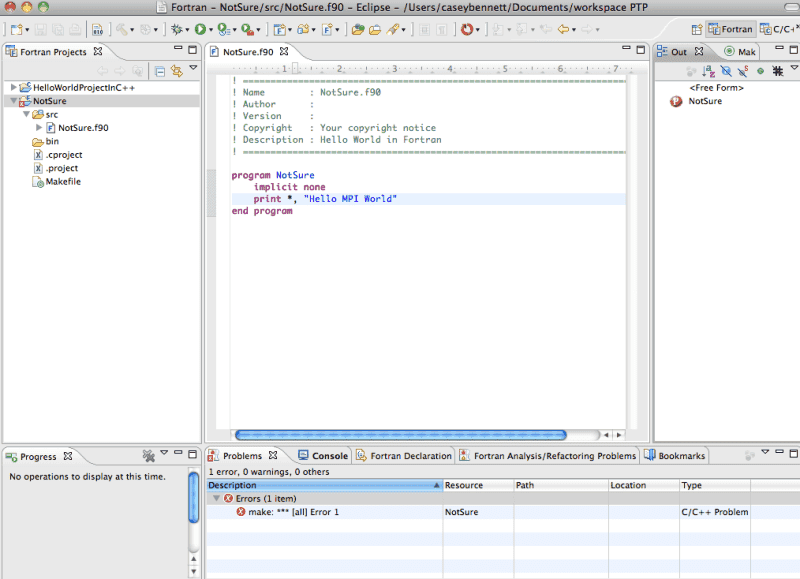Click Collapse All in Fortran Projects
The width and height of the screenshot is (800, 579).
[160, 70]
